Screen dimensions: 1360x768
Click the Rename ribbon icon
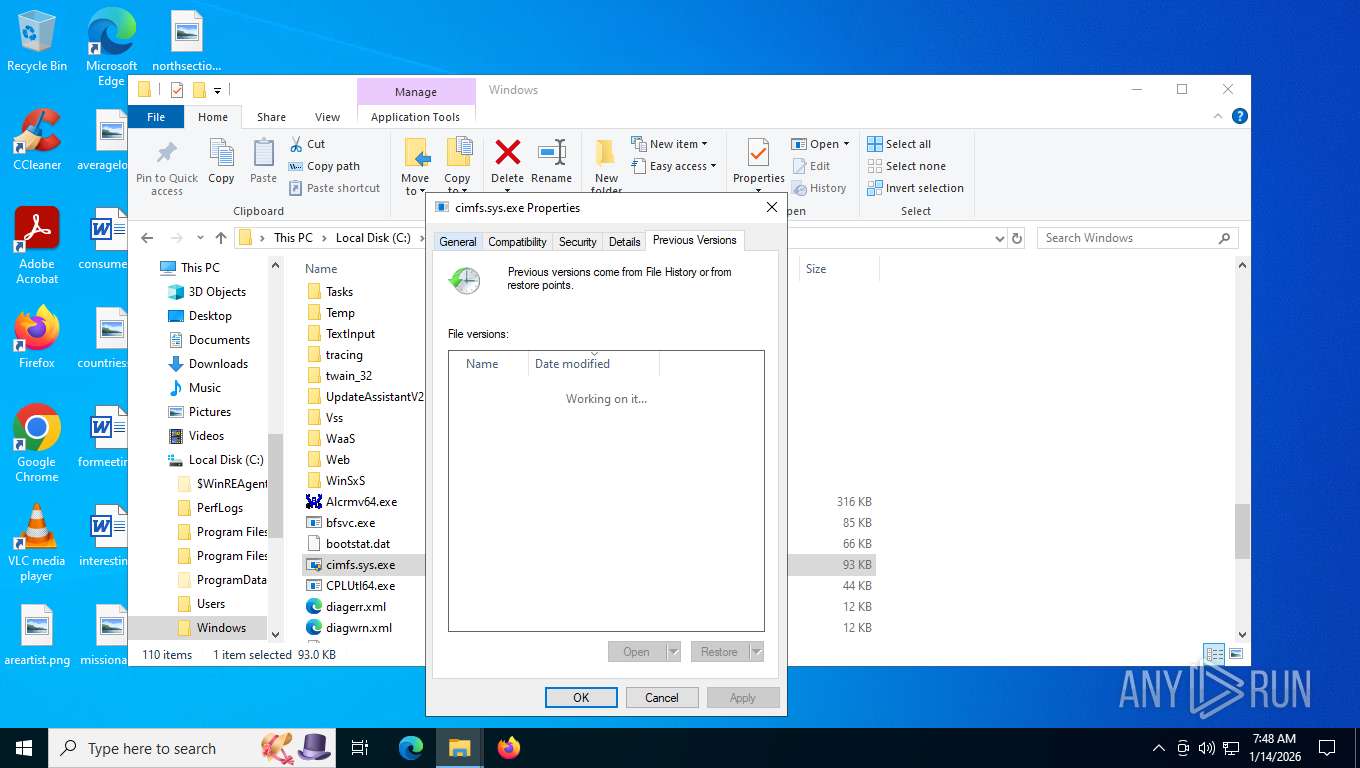(552, 153)
